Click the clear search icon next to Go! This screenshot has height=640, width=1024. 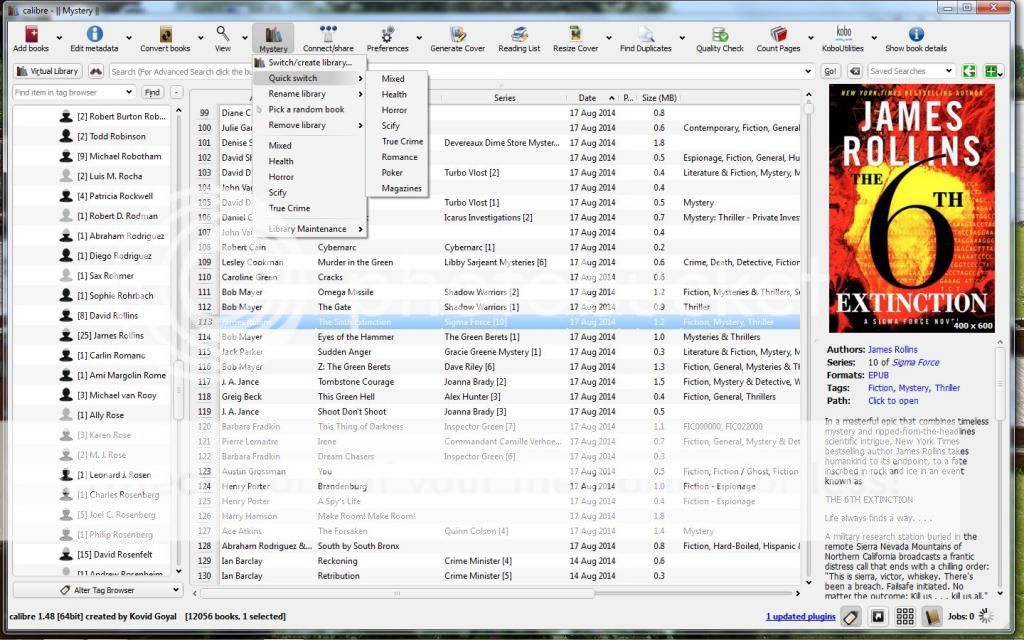click(854, 71)
